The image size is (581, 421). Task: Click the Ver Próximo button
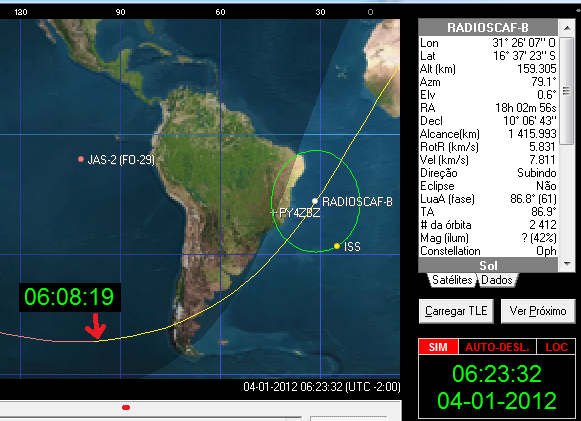[538, 311]
